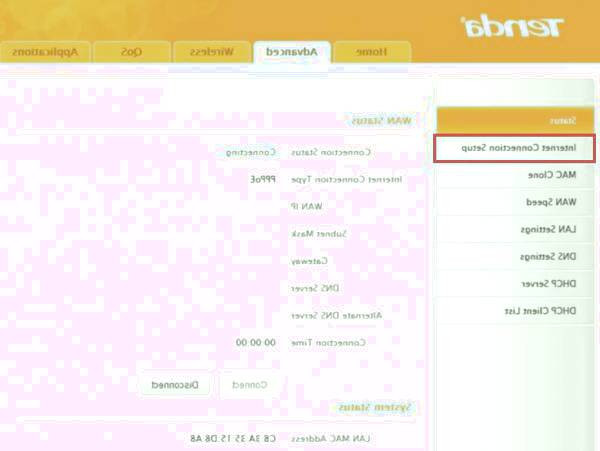This screenshot has width=600, height=451.
Task: Select the Wireless tab
Action: coord(213,51)
